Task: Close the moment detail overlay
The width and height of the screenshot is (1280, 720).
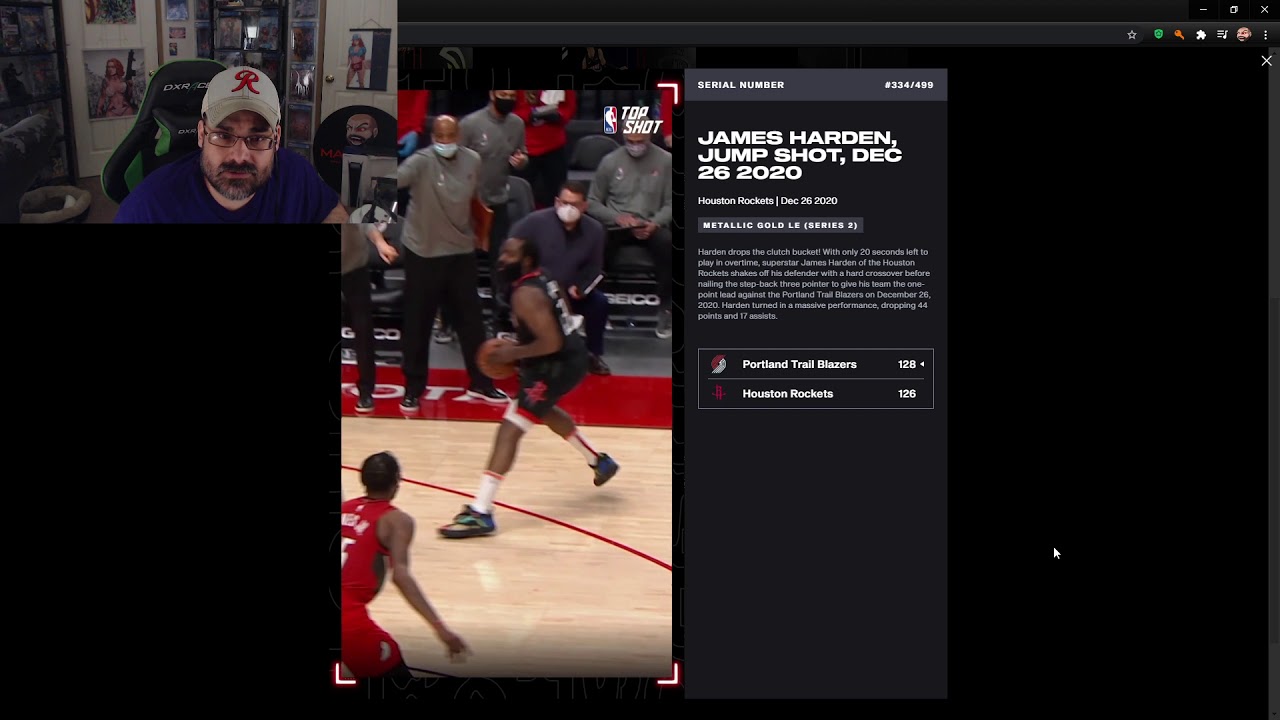Action: 1266,61
